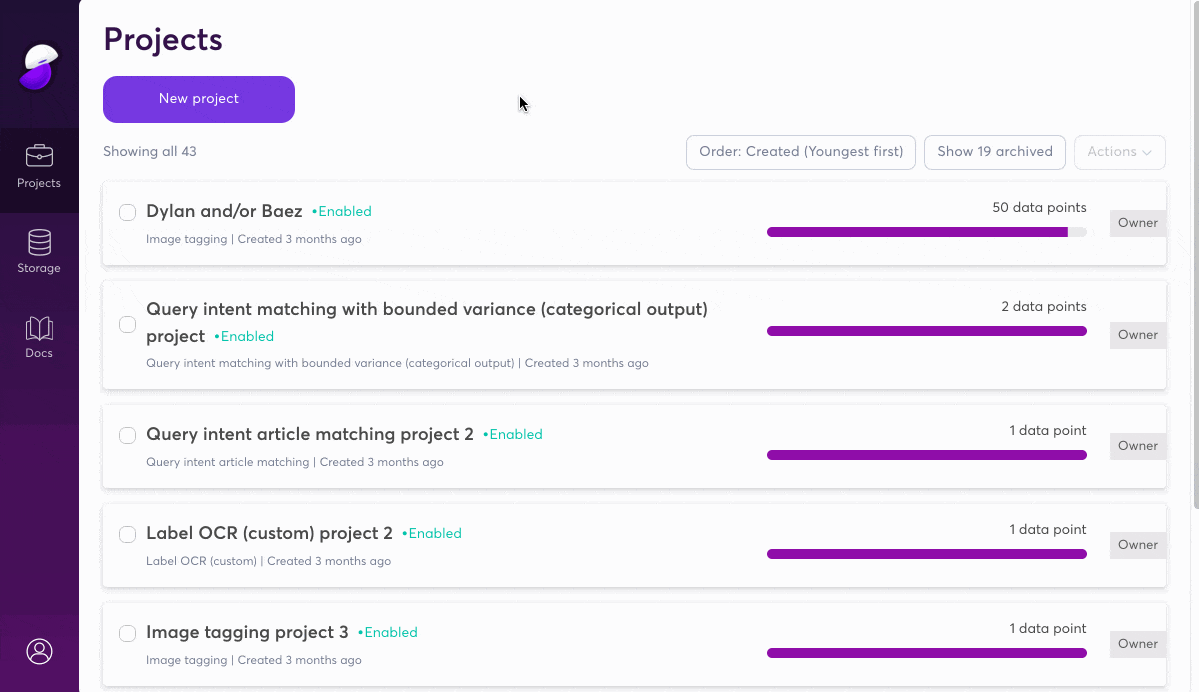Open the Dylan and/or Baez project
The width and height of the screenshot is (1199, 692).
[x=224, y=211]
